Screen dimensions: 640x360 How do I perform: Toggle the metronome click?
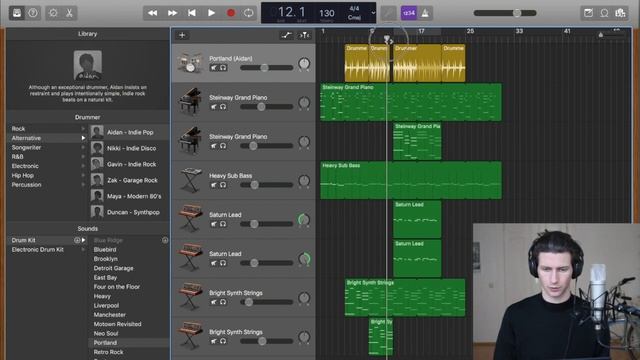point(425,13)
